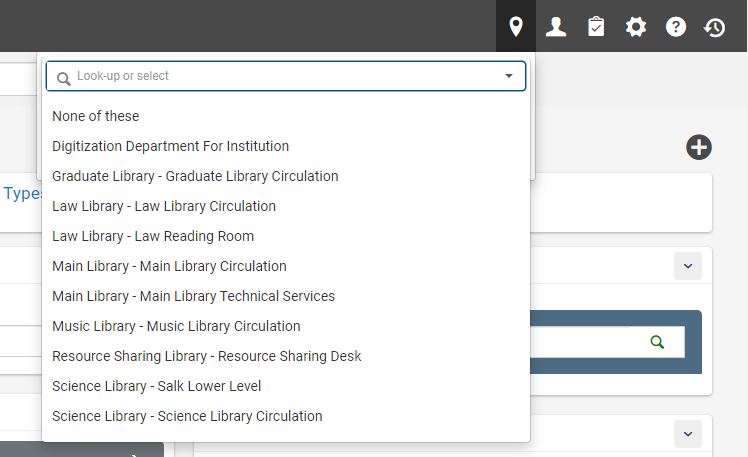Click the green magnifier search icon
Screen dimensions: 748x457
pos(657,342)
